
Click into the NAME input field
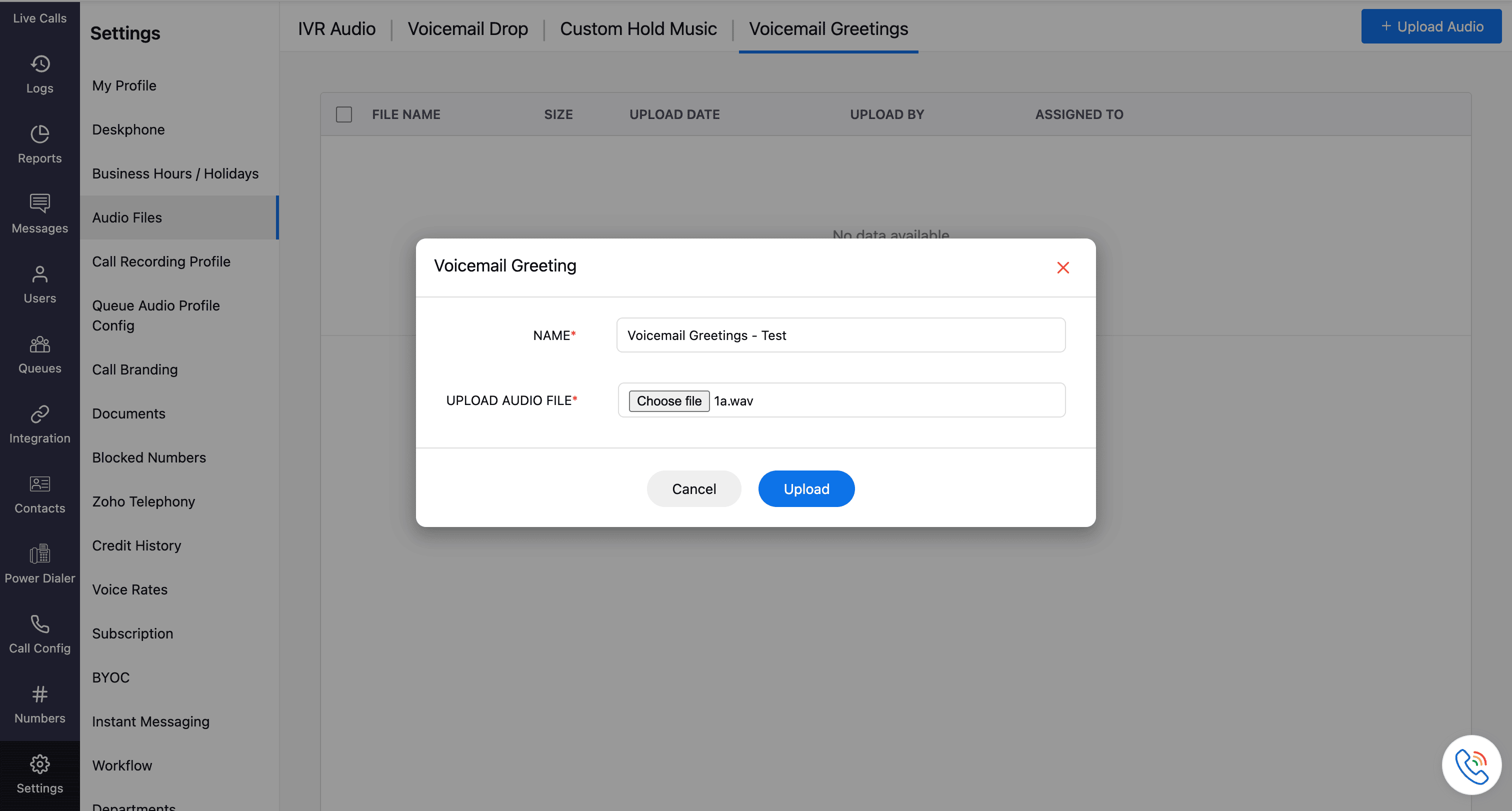840,335
